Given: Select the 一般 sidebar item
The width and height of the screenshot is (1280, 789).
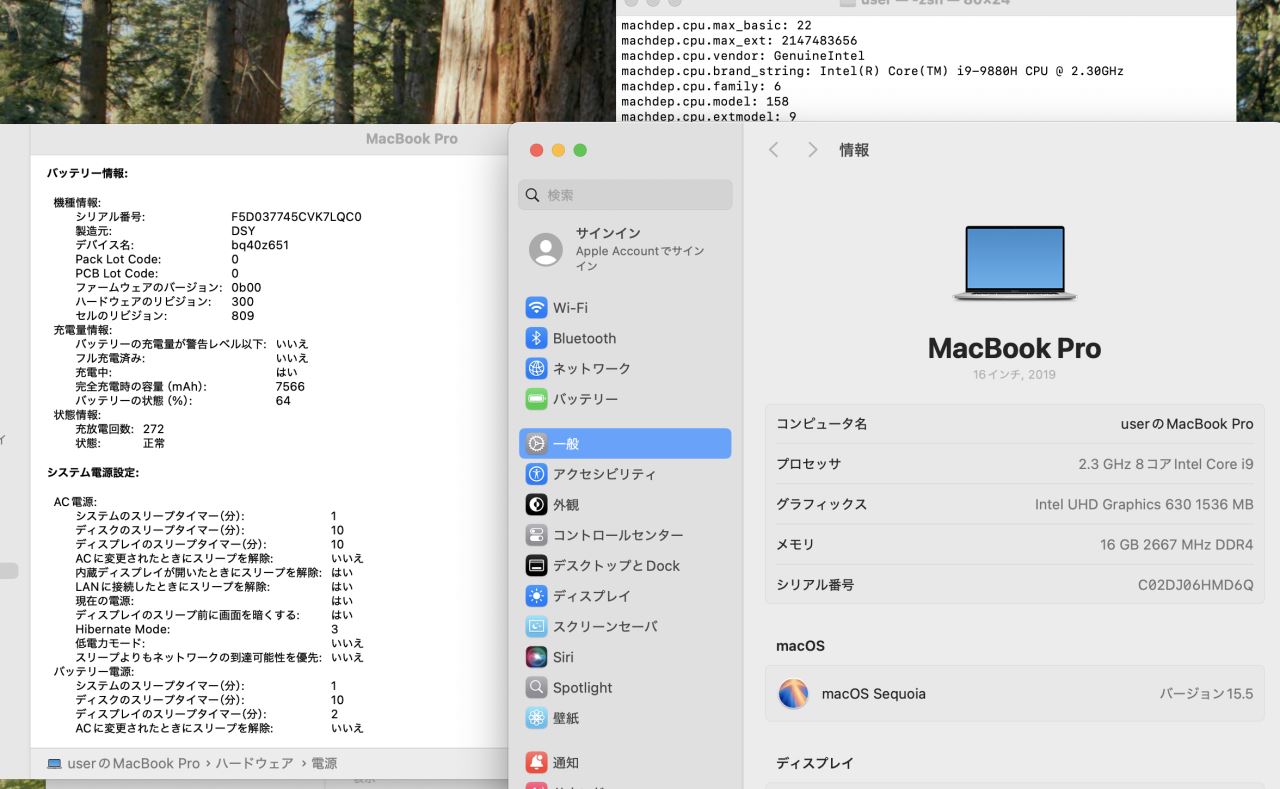Looking at the screenshot, I should pos(625,443).
